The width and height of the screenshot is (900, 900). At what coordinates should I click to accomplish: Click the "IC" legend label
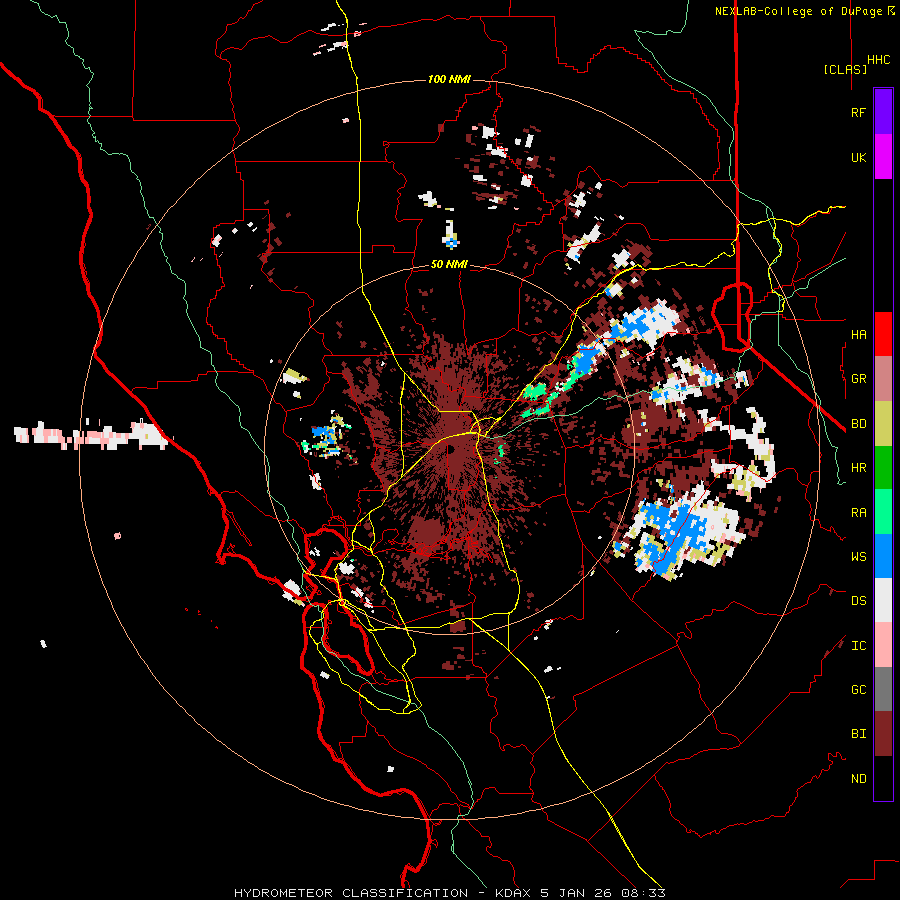(858, 646)
